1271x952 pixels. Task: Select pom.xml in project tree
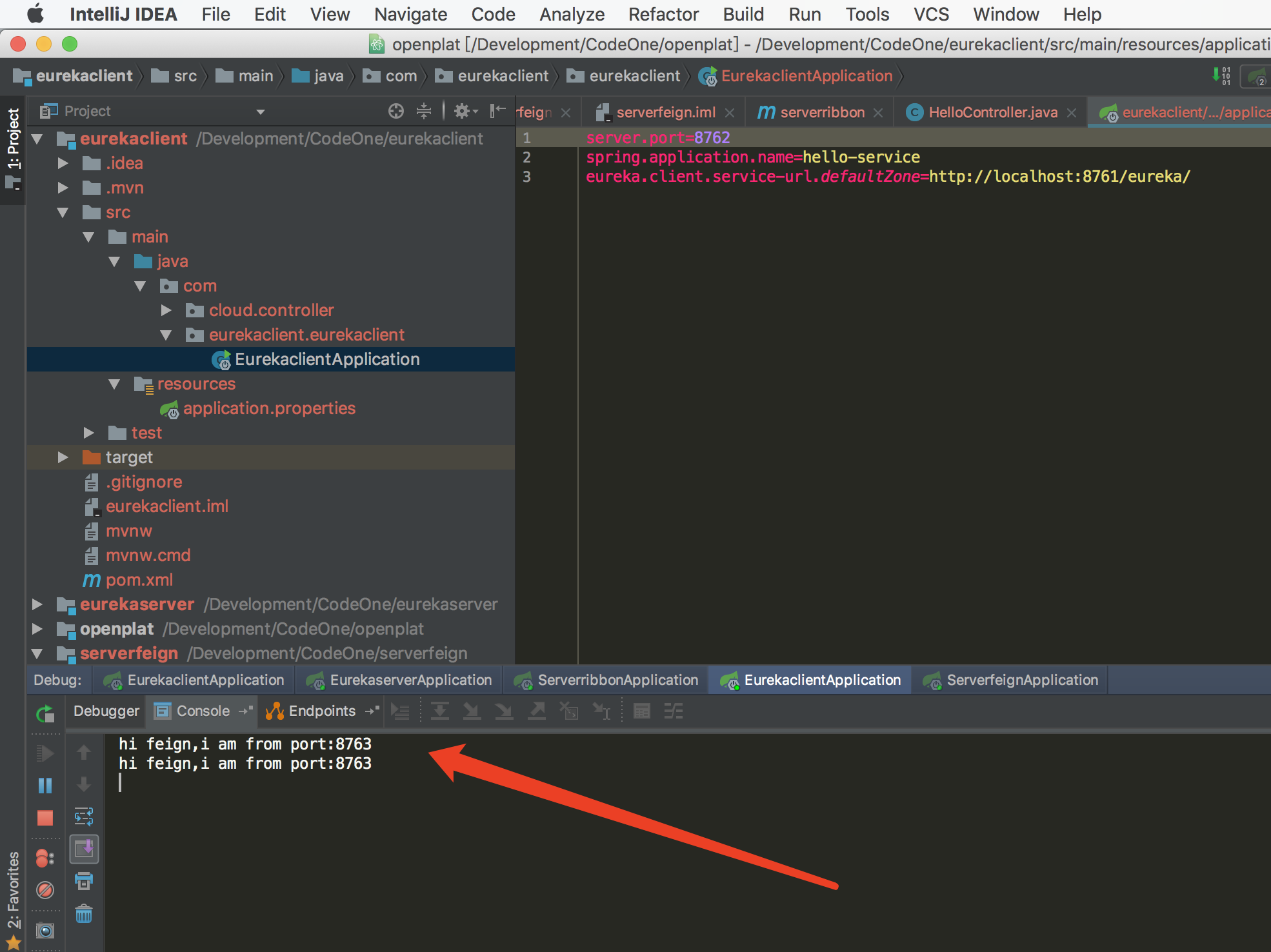pyautogui.click(x=139, y=580)
